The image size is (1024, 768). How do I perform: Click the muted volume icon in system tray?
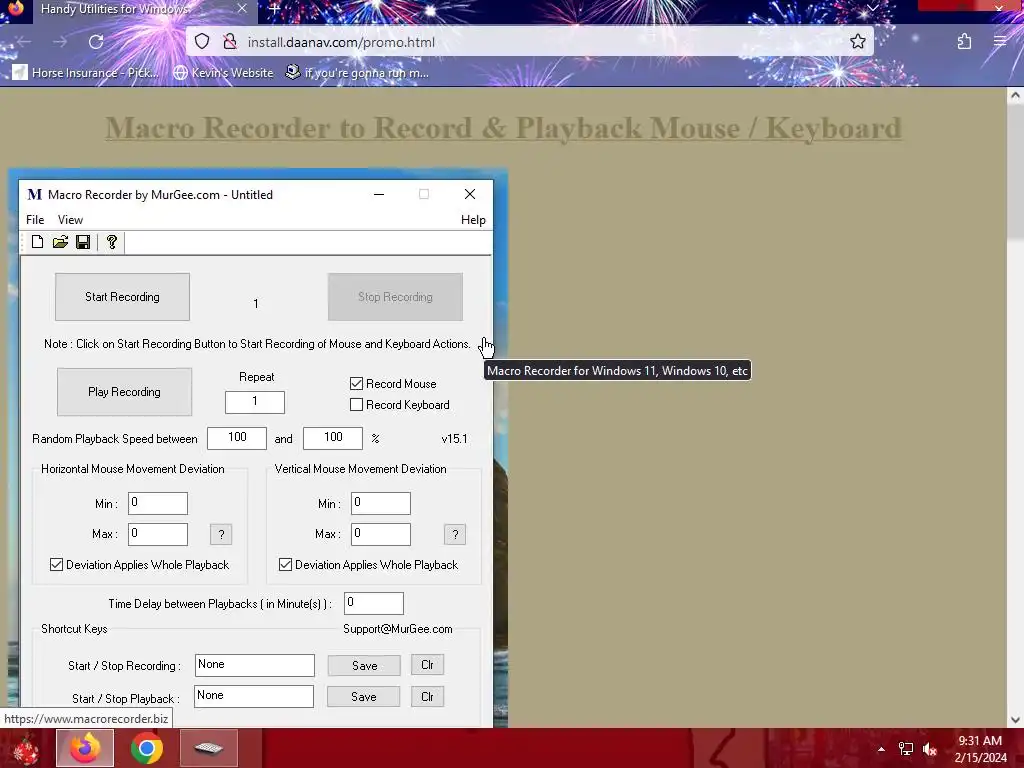(931, 749)
